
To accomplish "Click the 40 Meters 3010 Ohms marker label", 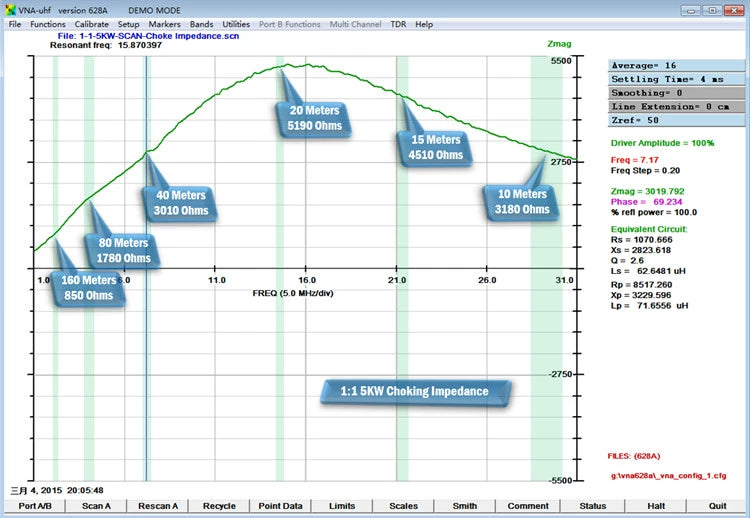I will point(180,203).
